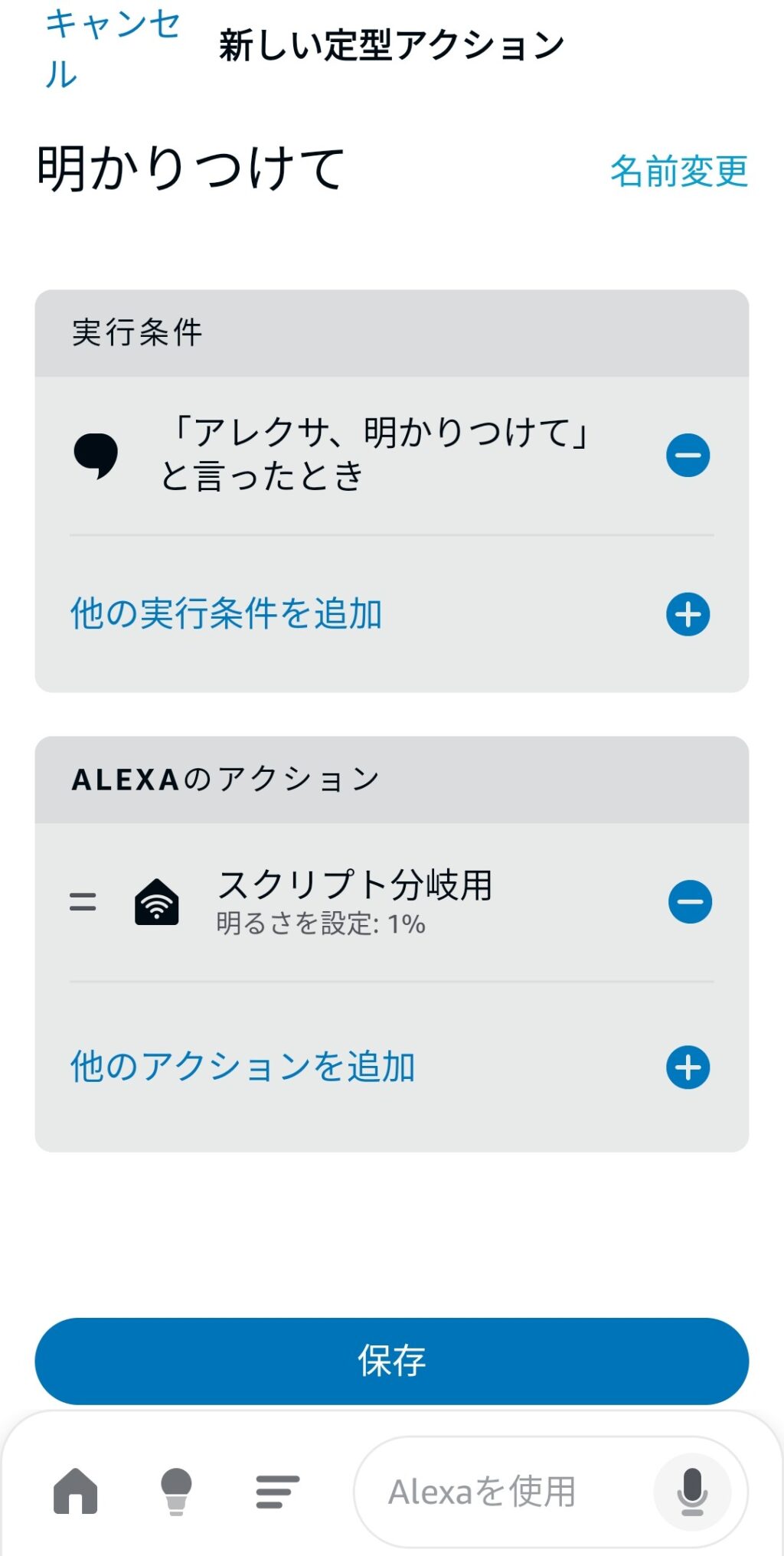Select the 他の実行条件を追加 link
The height and width of the screenshot is (1556, 784).
227,614
